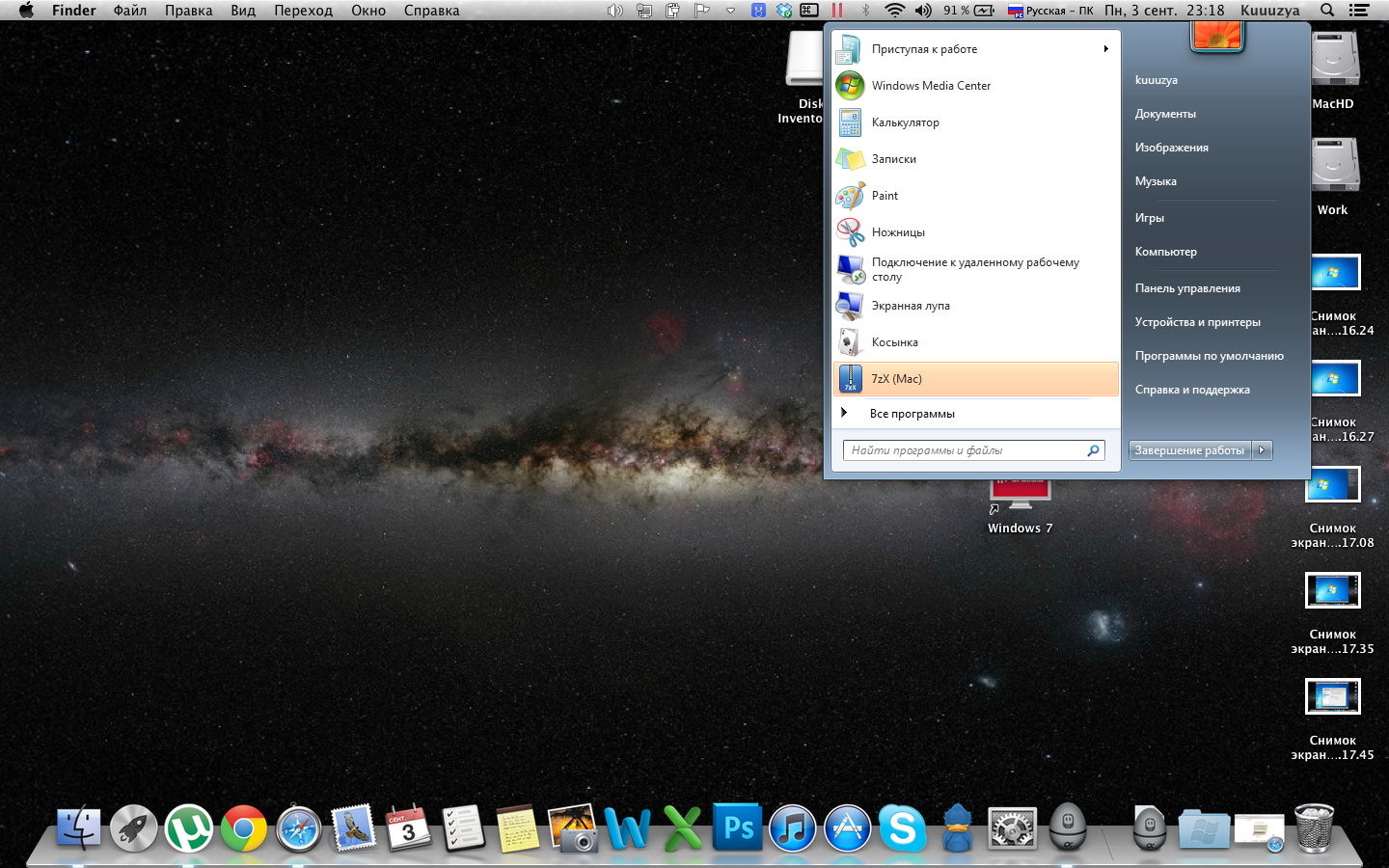Viewport: 1389px width, 868px height.
Task: Start the Косынка solitaire game
Action: tap(975, 342)
